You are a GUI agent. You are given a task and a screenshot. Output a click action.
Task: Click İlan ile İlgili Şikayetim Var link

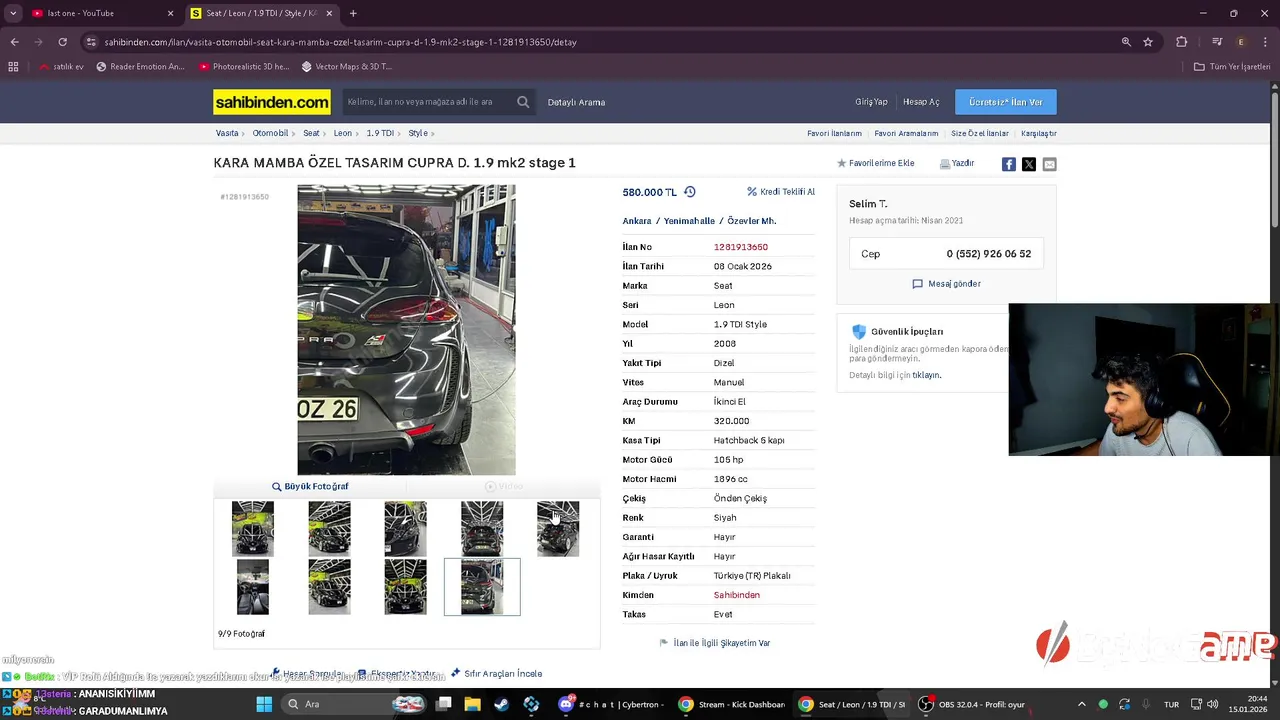tap(715, 643)
